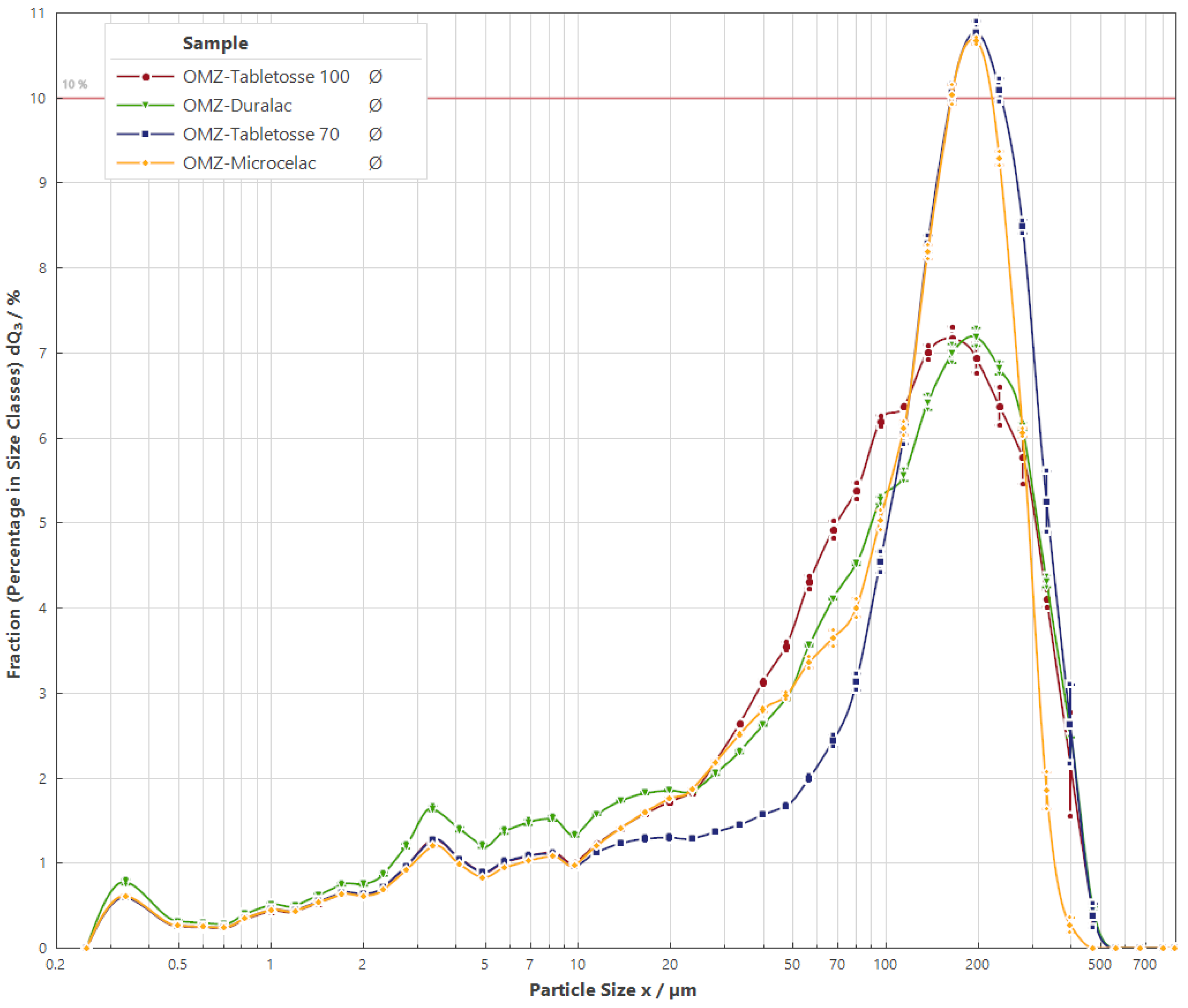Select the OMZ-Tabletosse 100 legend label
Screen dimensions: 1188x1008
[266, 77]
